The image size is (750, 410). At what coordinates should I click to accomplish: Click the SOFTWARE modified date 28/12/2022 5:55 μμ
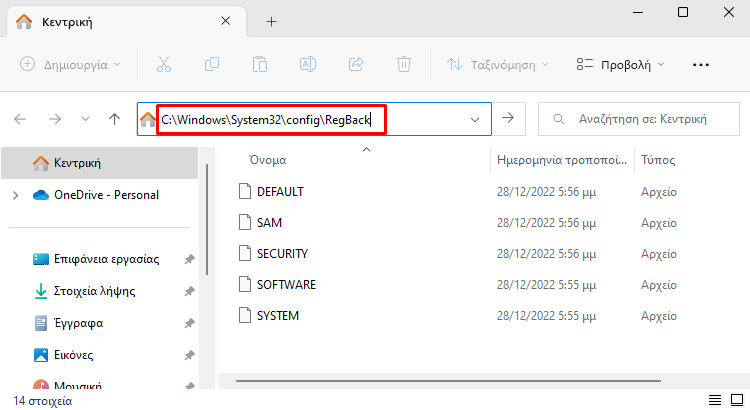click(x=546, y=285)
